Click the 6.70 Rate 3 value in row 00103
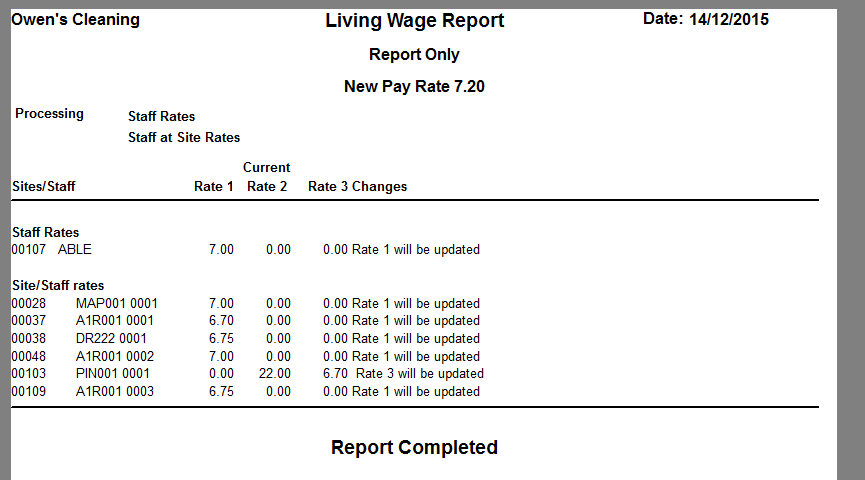This screenshot has width=865, height=480. [335, 374]
